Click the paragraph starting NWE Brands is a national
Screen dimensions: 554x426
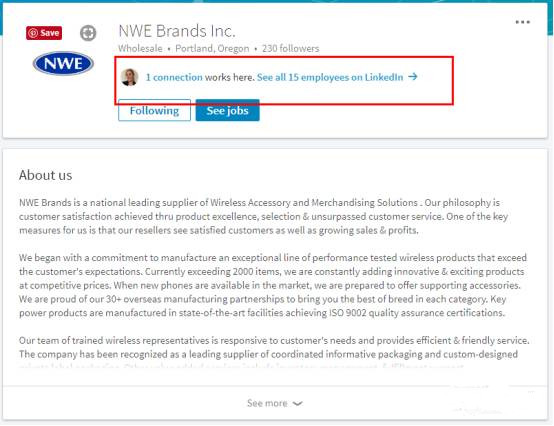264,216
